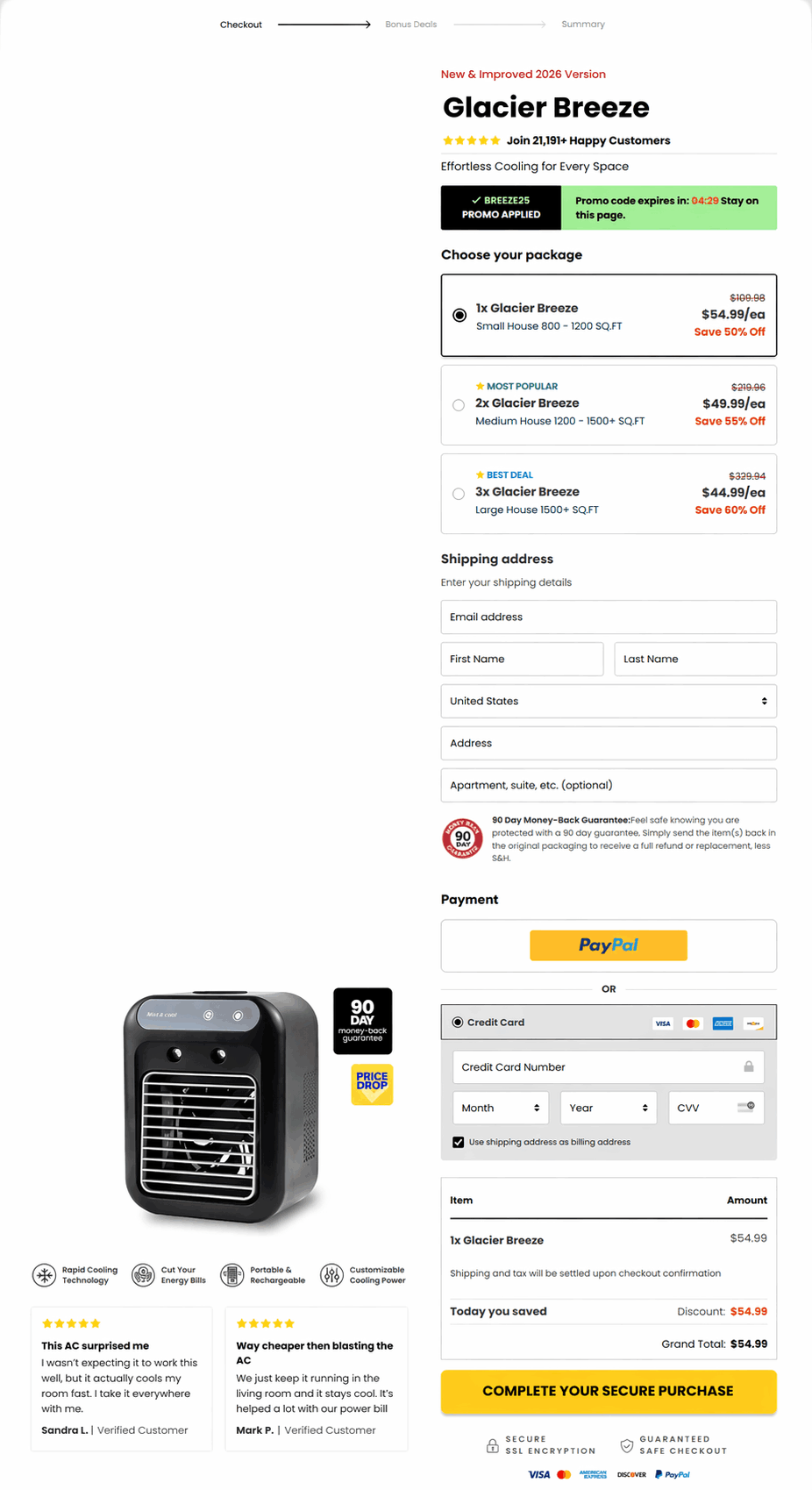Choose the 3x Glacier Breeze Best Deal option
Viewport: 812px width, 1490px height.
609,494
